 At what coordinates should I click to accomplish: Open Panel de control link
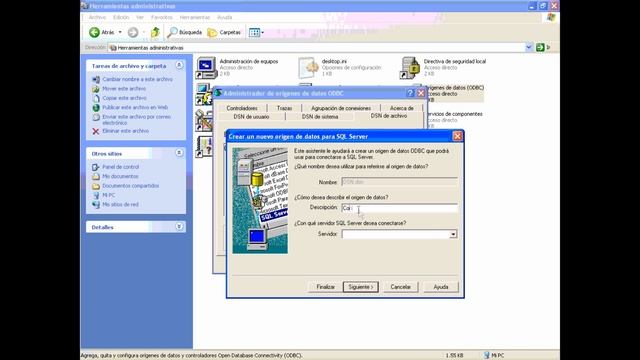120,167
